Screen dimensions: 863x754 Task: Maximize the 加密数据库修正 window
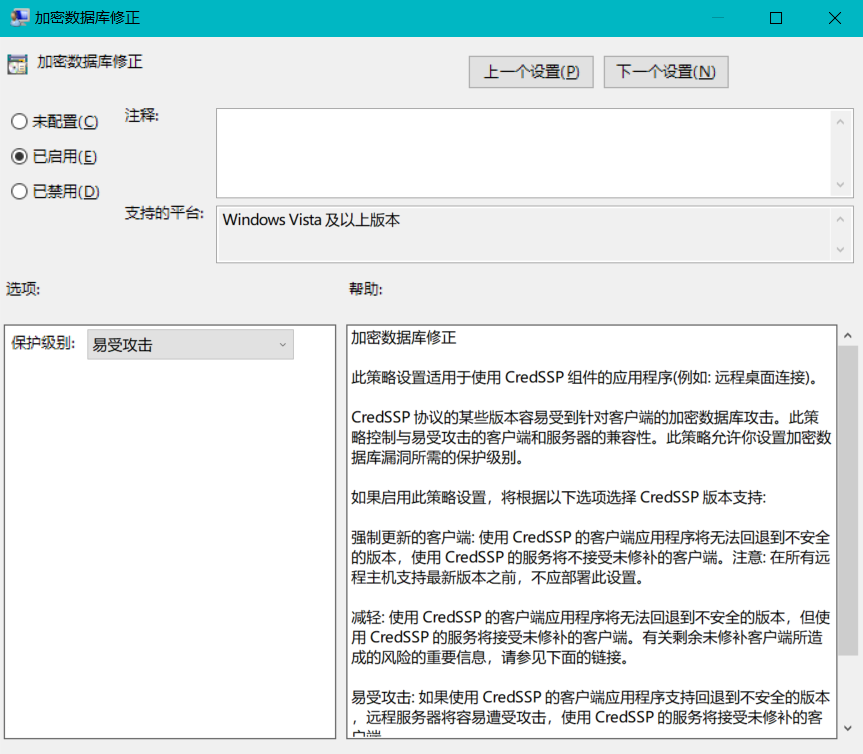pos(775,18)
